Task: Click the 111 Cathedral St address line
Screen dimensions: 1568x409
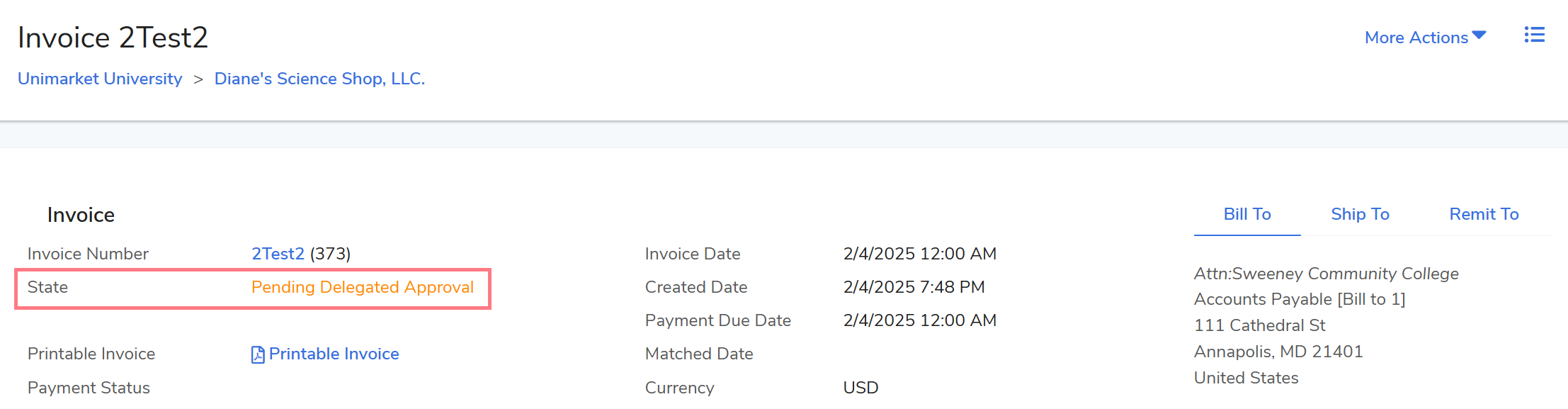Action: [x=1259, y=325]
